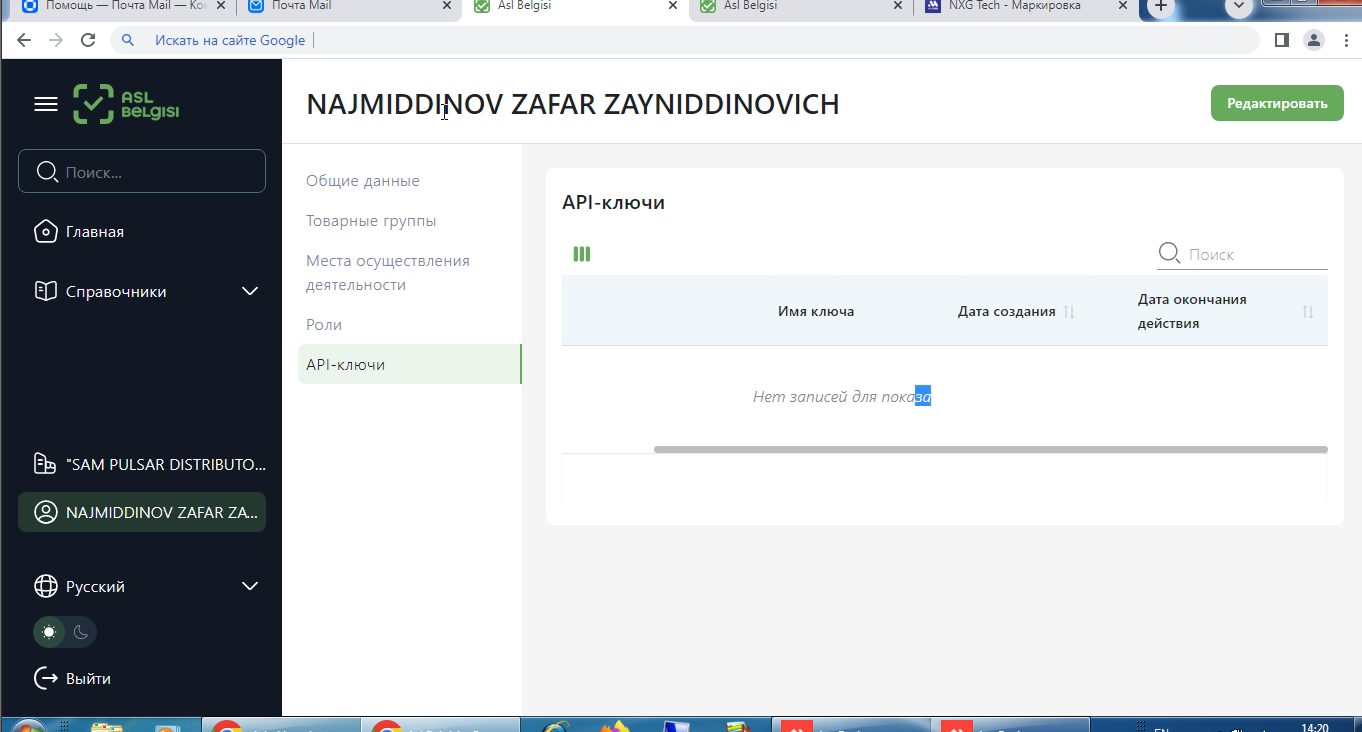The height and width of the screenshot is (732, 1362).
Task: Click the ASL Belgisi logo
Action: coord(126,104)
